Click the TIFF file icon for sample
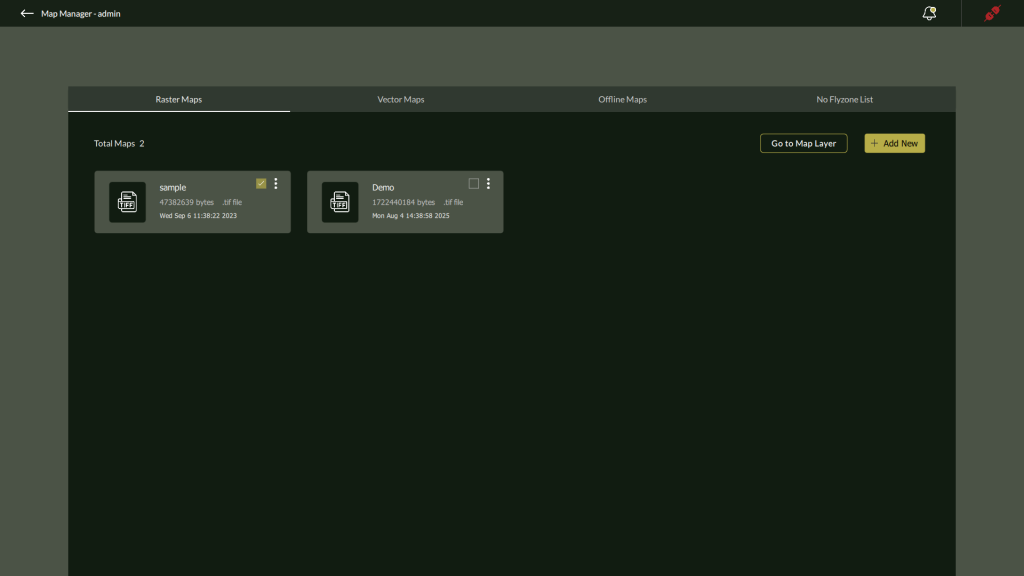This screenshot has height=576, width=1024. (127, 202)
